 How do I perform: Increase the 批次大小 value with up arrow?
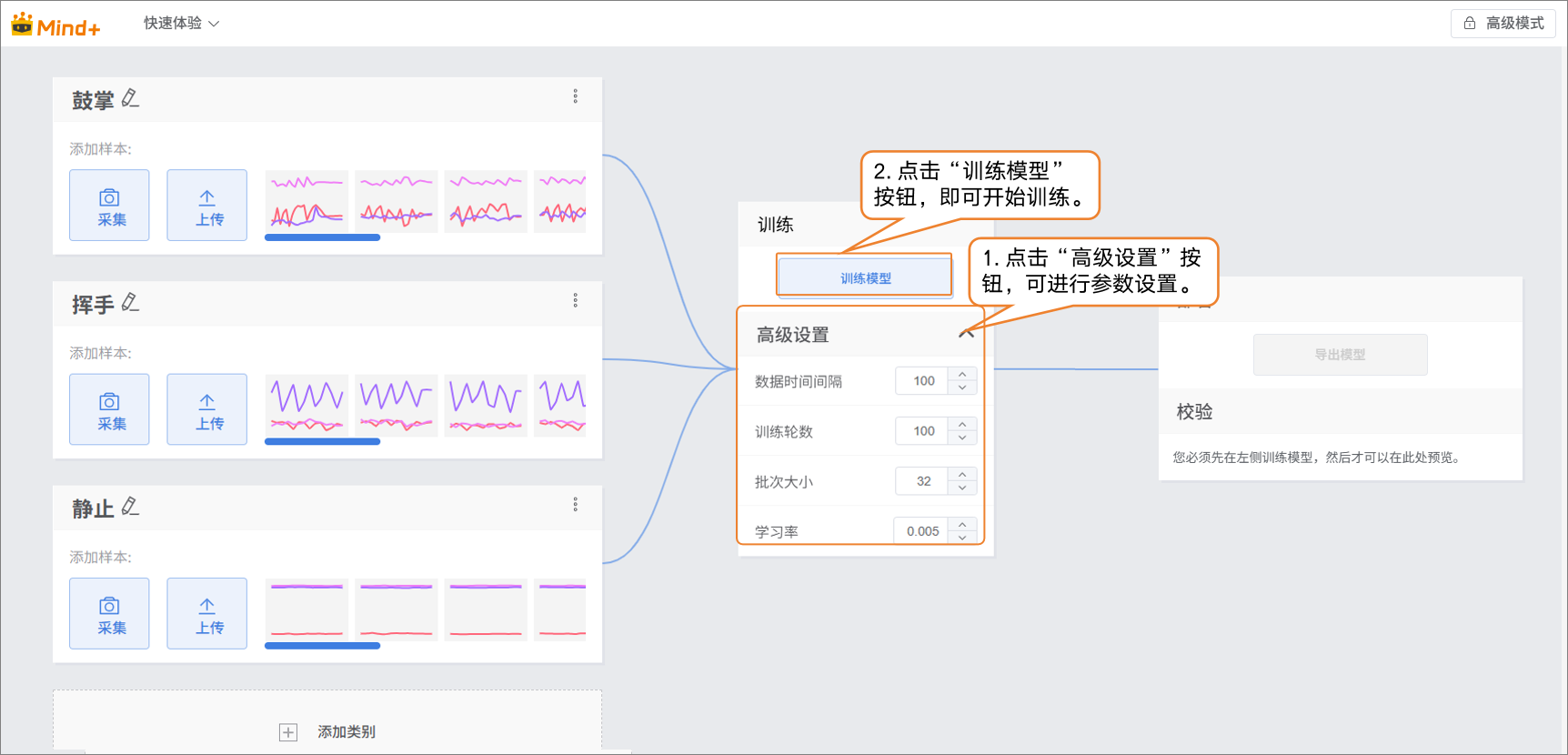pos(962,474)
